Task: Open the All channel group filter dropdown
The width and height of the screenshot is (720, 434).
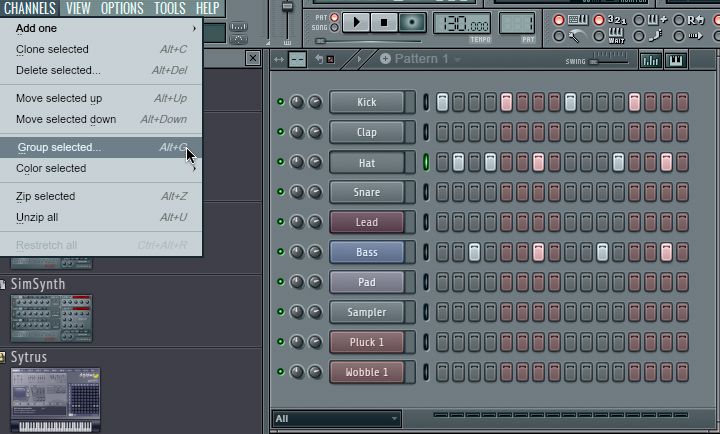Action: pyautogui.click(x=336, y=418)
